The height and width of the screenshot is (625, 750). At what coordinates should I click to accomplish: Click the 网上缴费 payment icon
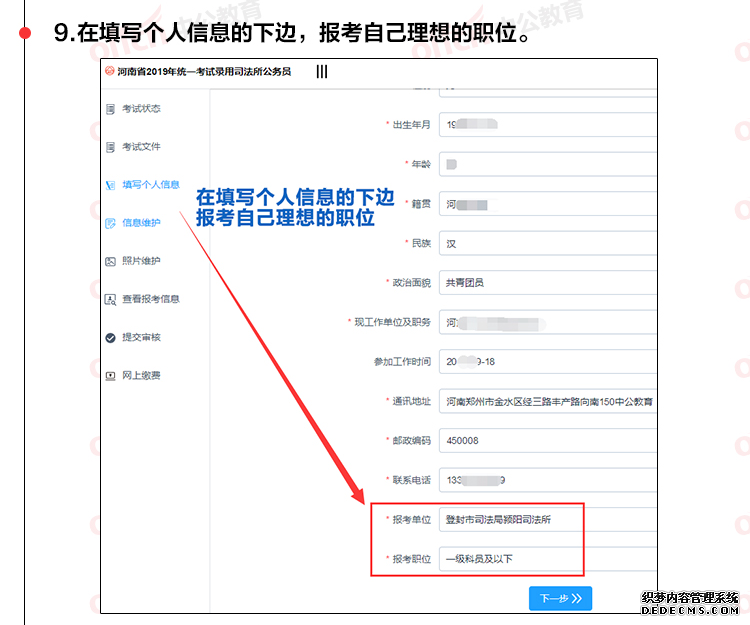(110, 376)
